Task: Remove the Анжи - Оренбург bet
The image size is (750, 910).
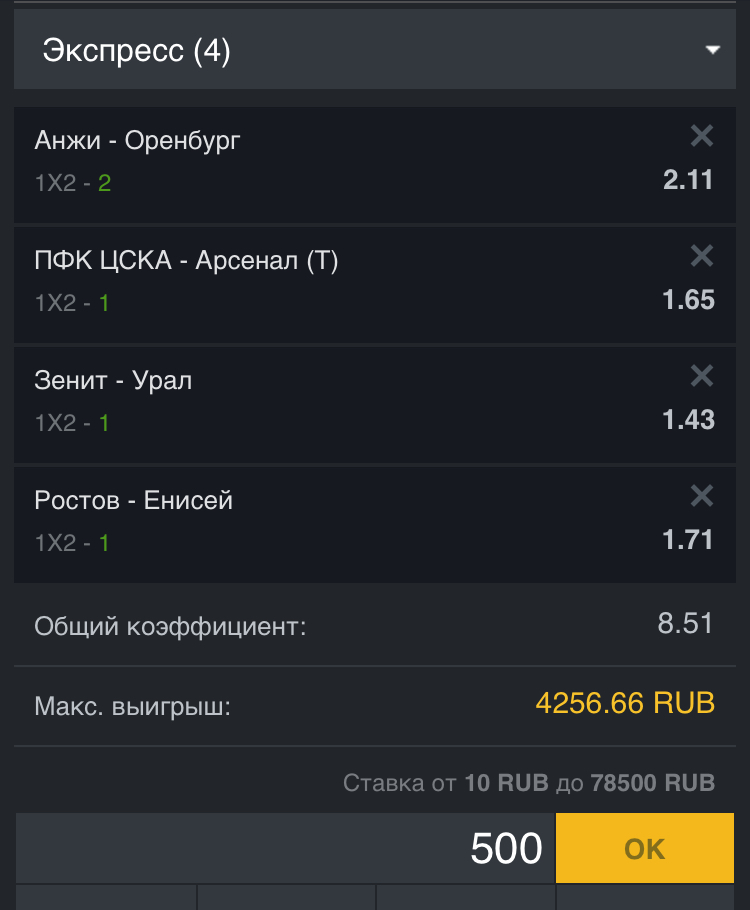Action: coord(702,136)
